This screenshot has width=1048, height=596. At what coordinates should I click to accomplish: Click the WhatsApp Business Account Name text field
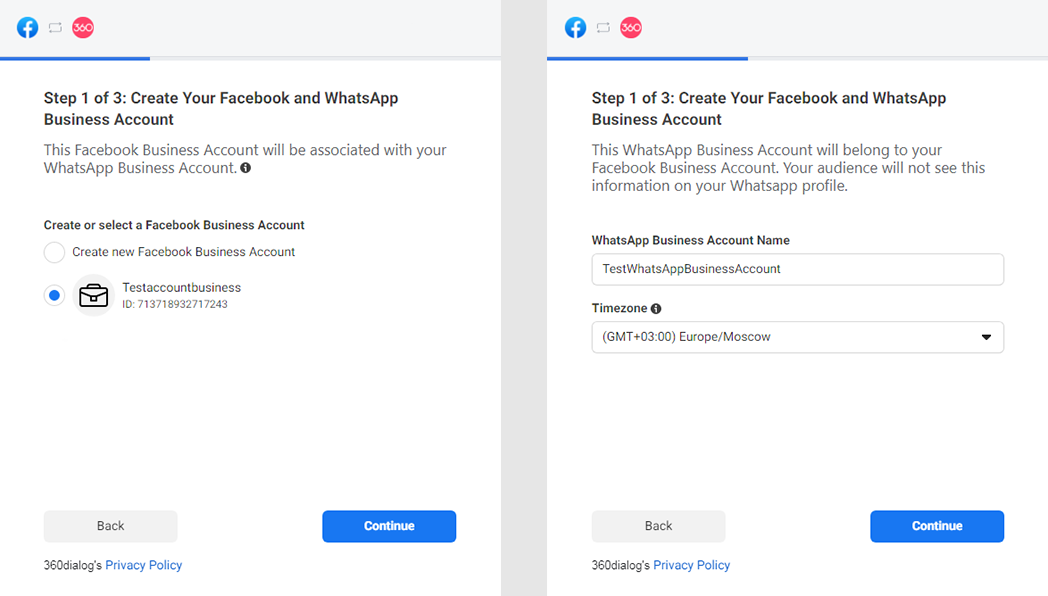coord(797,269)
